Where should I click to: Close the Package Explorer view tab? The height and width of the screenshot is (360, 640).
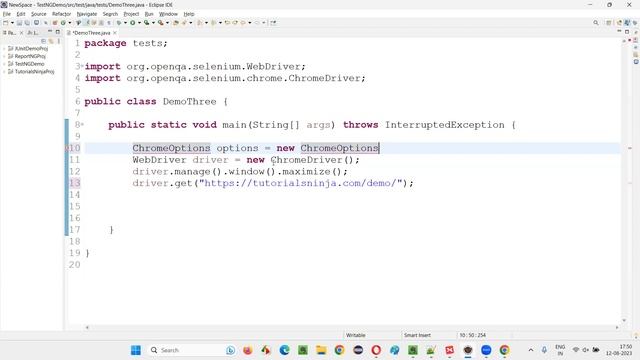click(x=21, y=33)
